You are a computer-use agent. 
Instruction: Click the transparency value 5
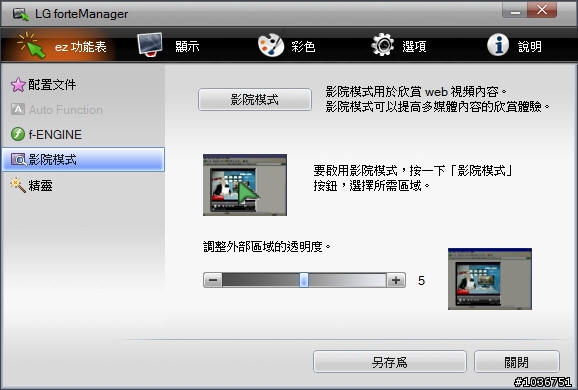[x=421, y=281]
